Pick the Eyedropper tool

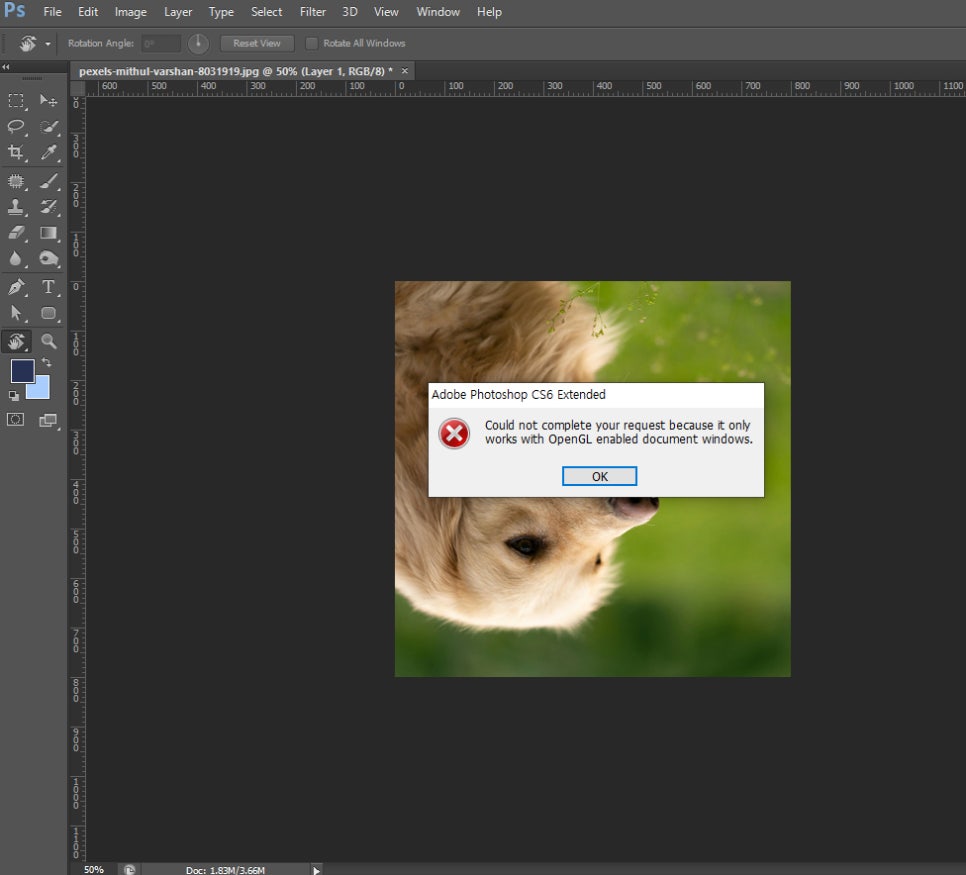49,152
